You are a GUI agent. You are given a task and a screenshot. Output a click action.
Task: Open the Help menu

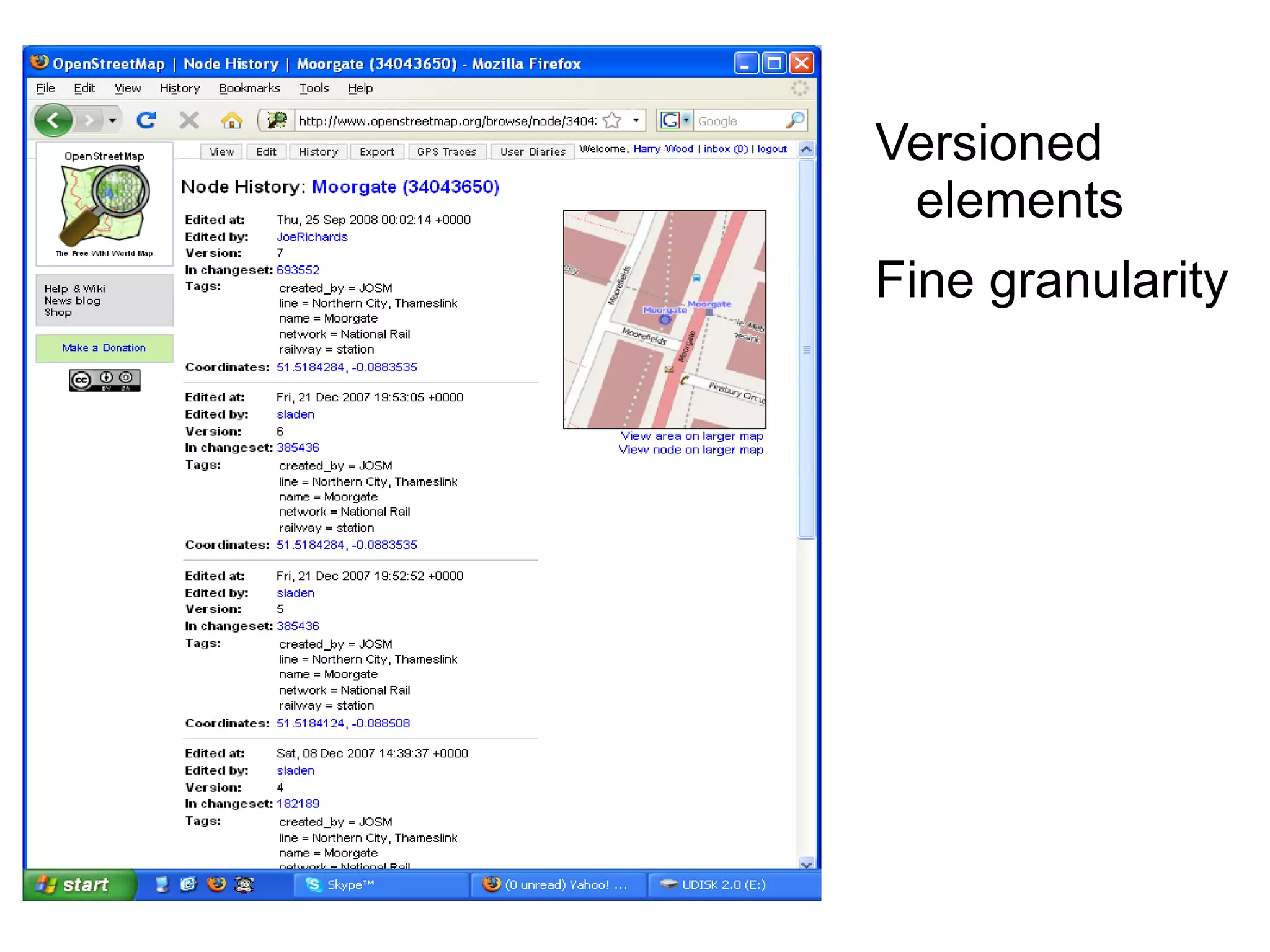(x=360, y=88)
